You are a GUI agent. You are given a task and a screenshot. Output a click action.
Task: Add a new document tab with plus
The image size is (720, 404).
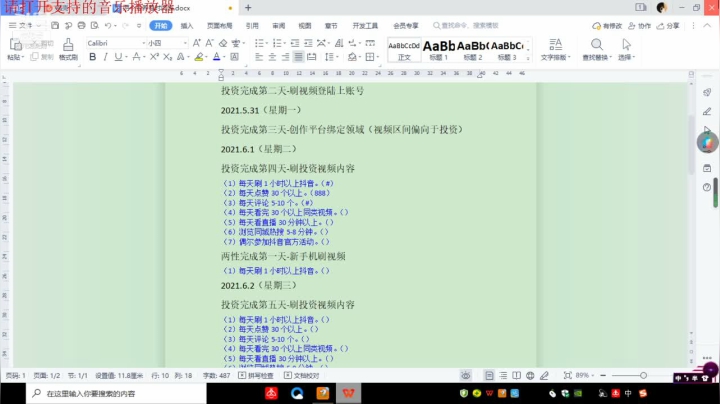click(x=248, y=7)
